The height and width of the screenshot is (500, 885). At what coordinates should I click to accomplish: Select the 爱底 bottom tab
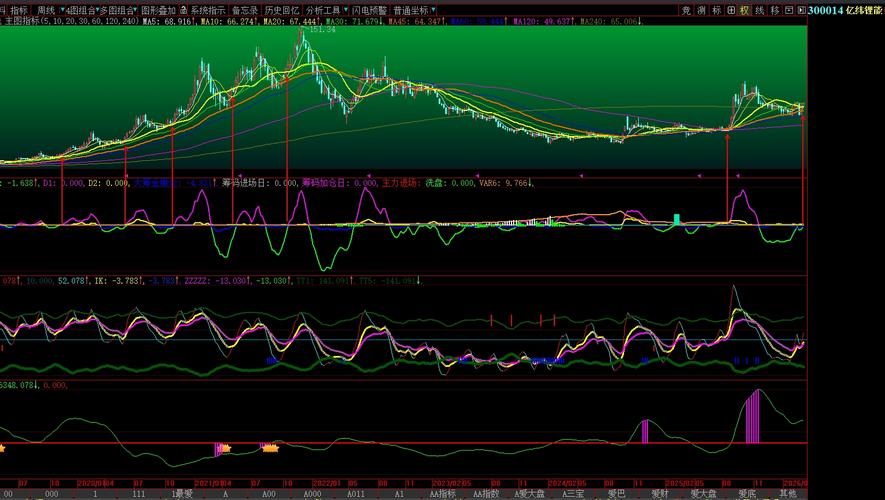pos(747,494)
